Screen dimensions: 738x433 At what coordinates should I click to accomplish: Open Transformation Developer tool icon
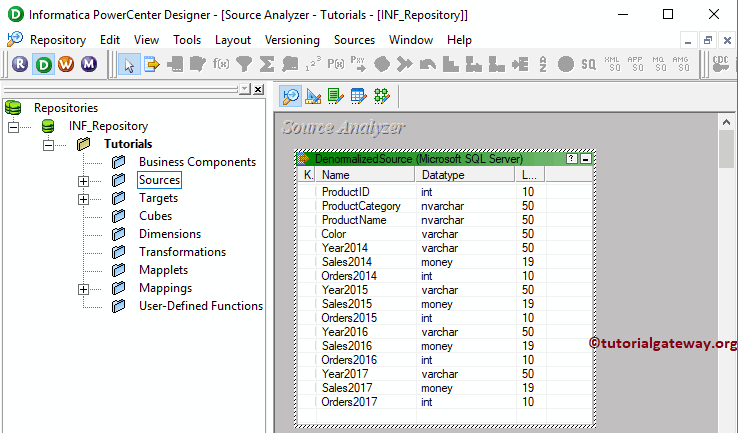(x=335, y=96)
